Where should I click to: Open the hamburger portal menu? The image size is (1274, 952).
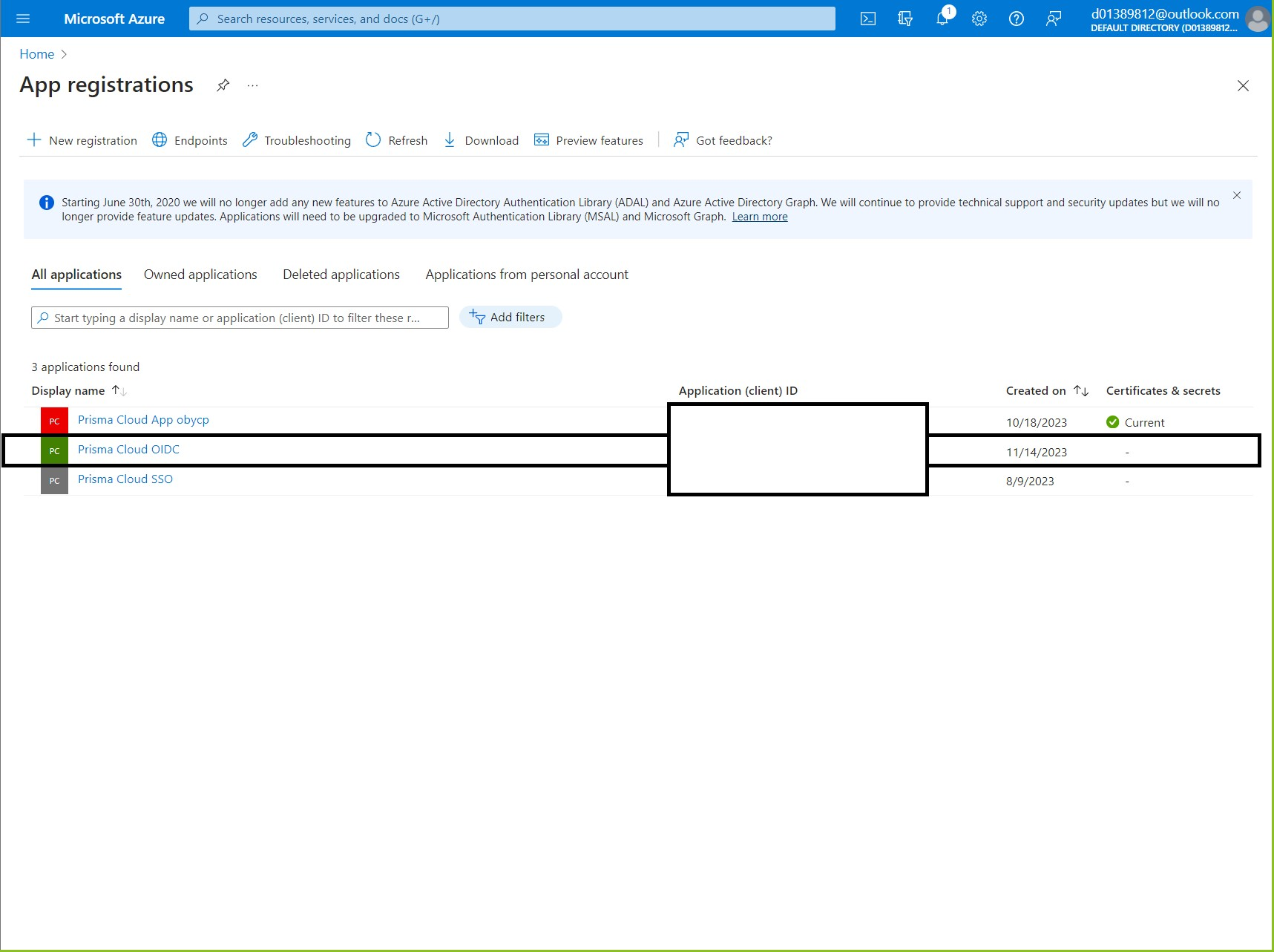23,19
